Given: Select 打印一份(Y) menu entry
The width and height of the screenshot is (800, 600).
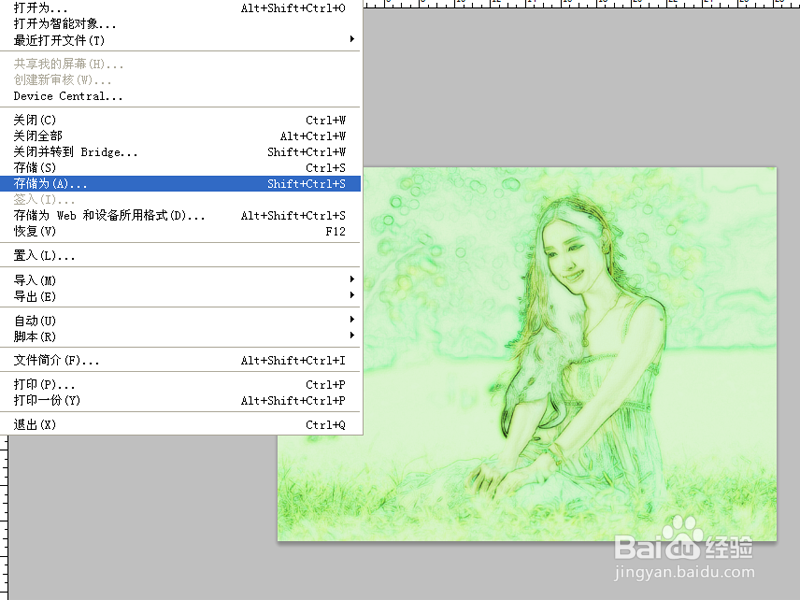Looking at the screenshot, I should (x=180, y=401).
